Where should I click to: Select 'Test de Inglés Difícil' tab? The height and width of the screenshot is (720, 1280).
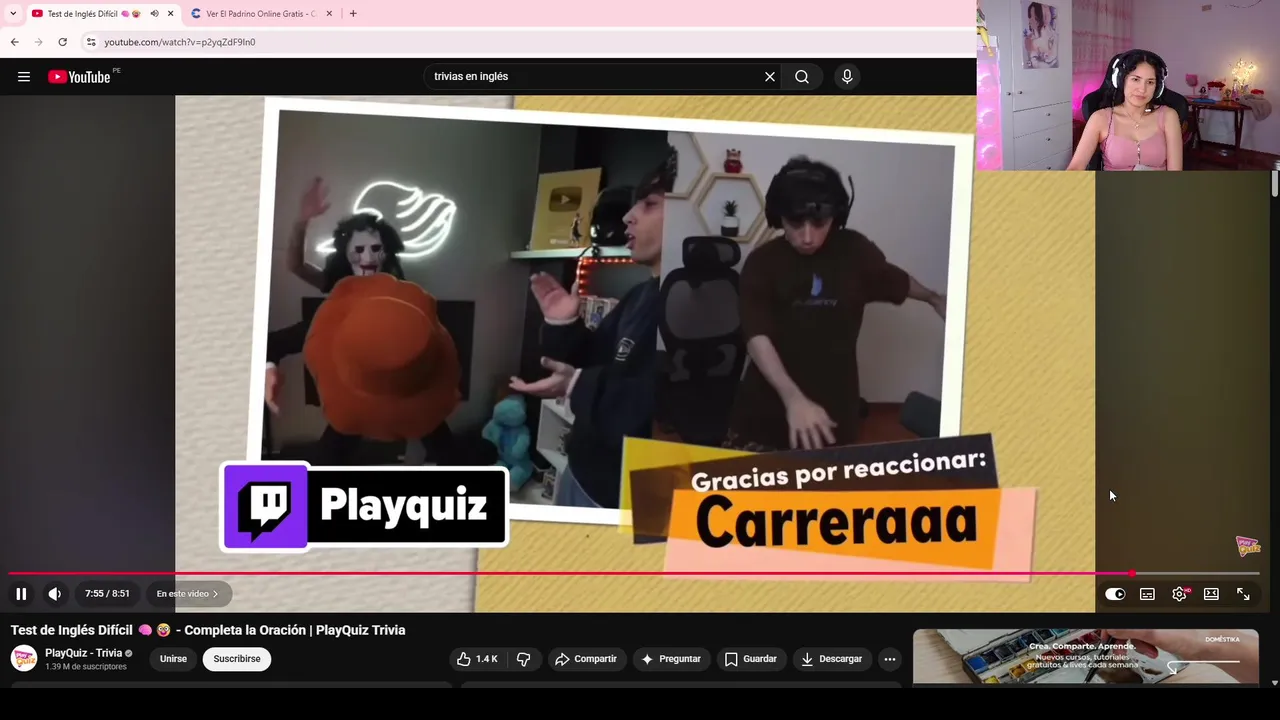click(82, 14)
